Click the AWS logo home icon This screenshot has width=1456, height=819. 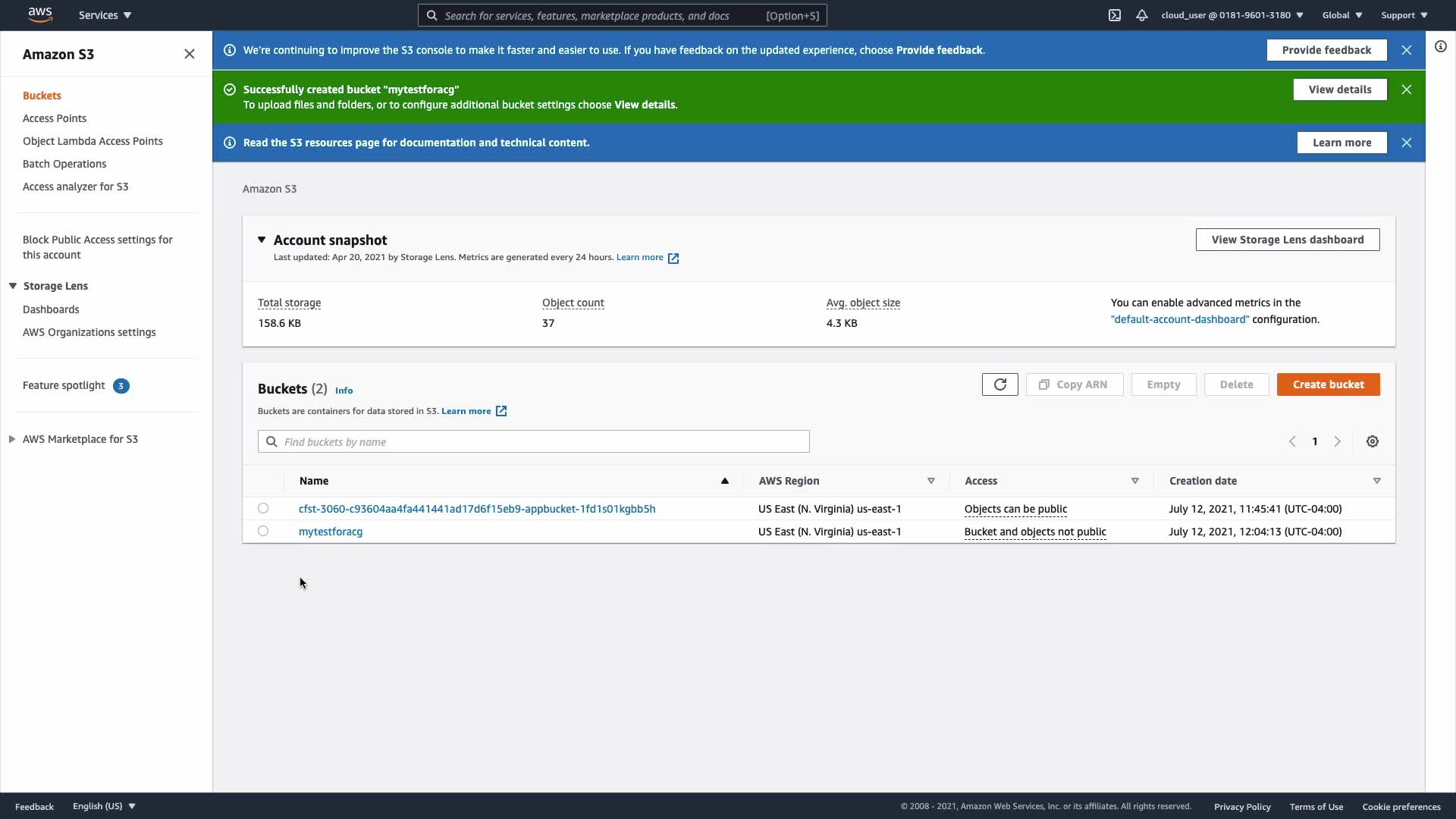point(39,14)
